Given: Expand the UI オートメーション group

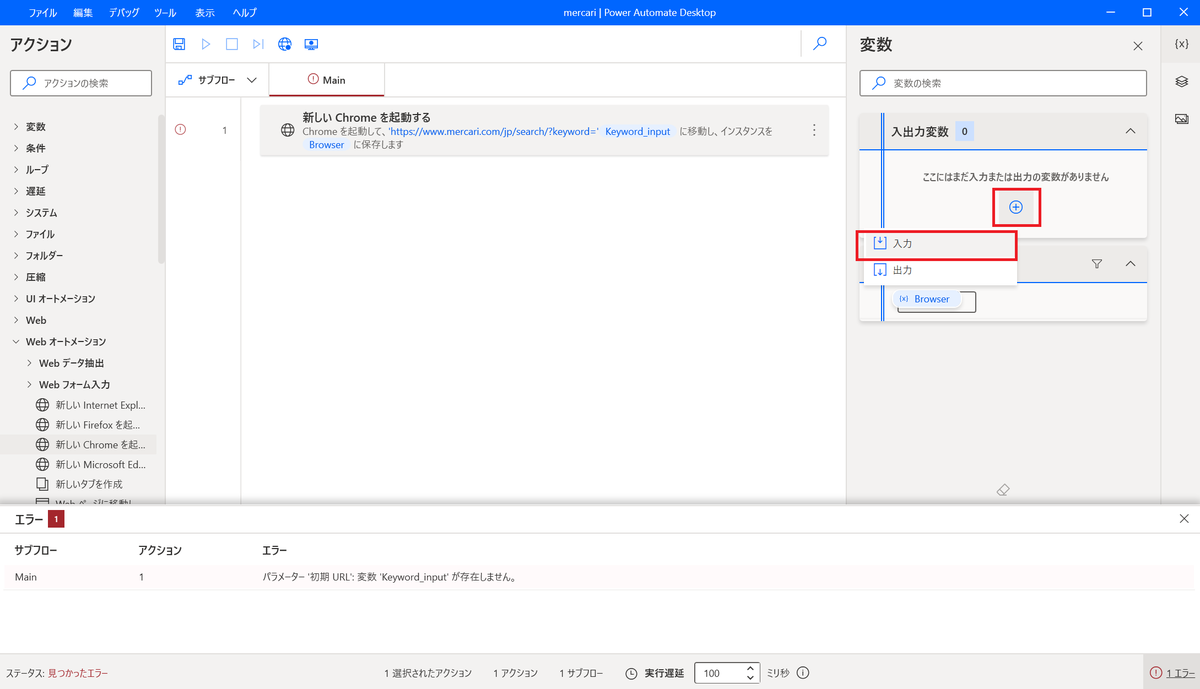Looking at the screenshot, I should click(16, 299).
